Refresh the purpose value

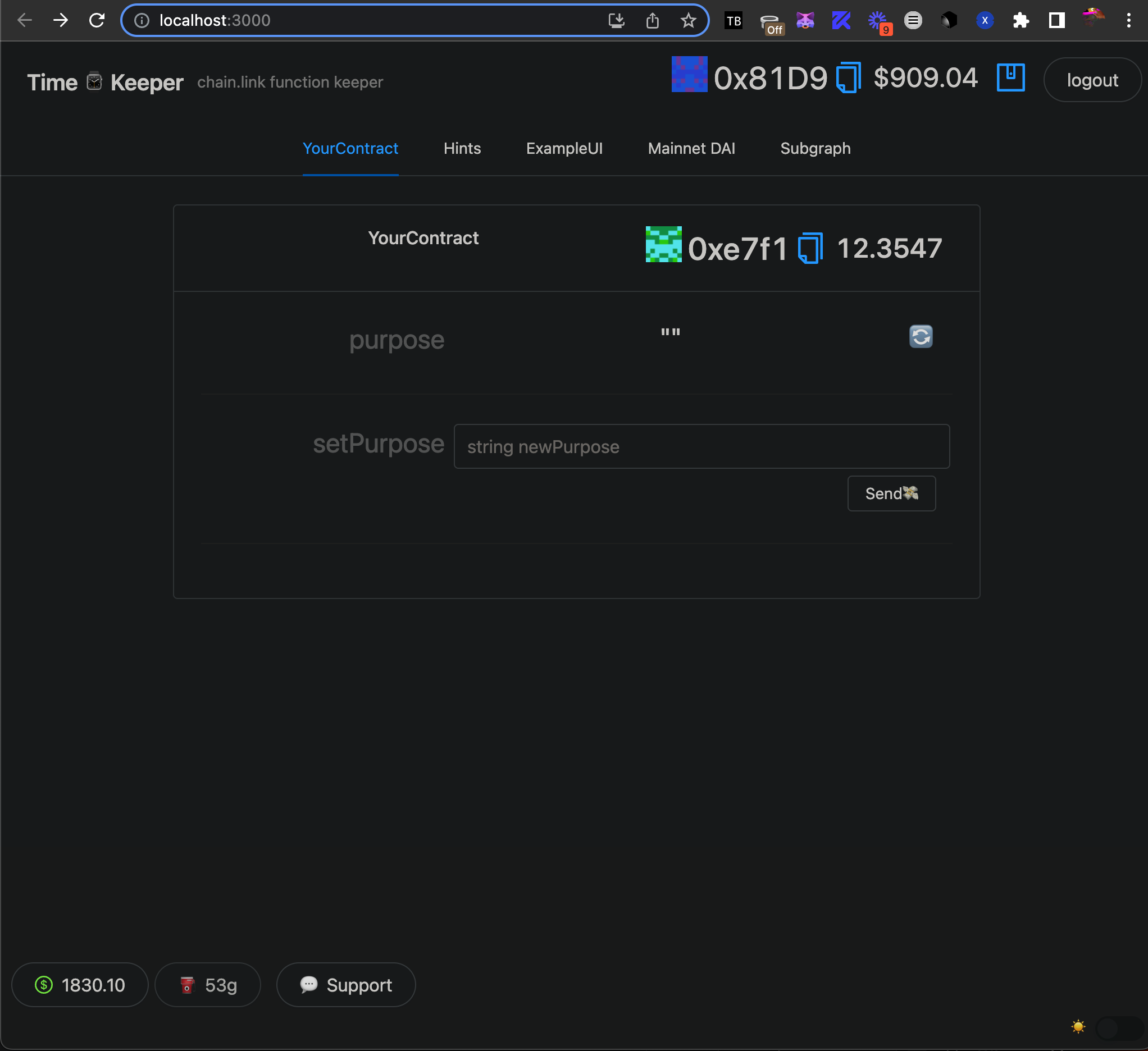[x=920, y=336]
